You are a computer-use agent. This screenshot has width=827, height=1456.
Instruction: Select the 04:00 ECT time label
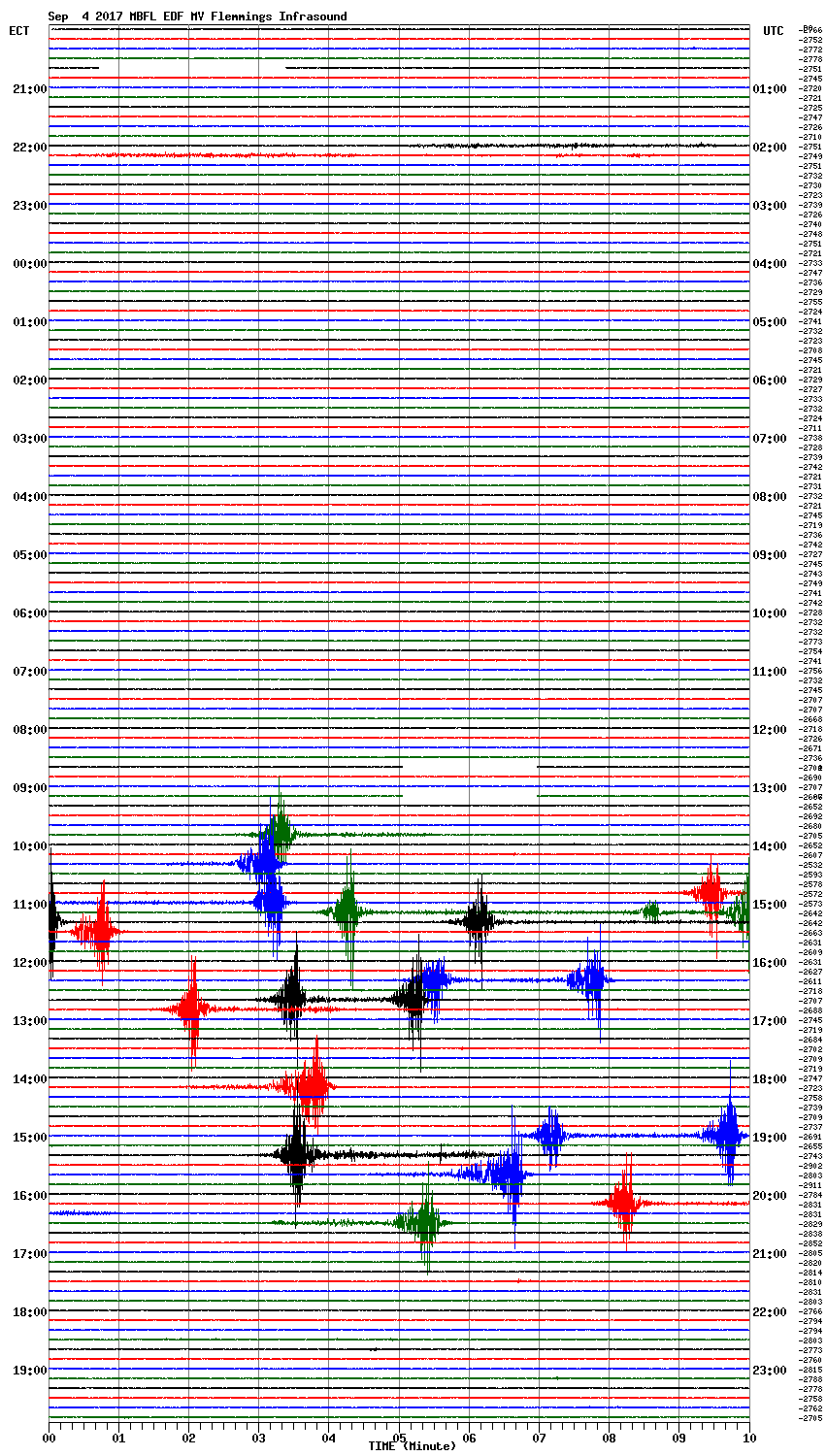coord(29,497)
